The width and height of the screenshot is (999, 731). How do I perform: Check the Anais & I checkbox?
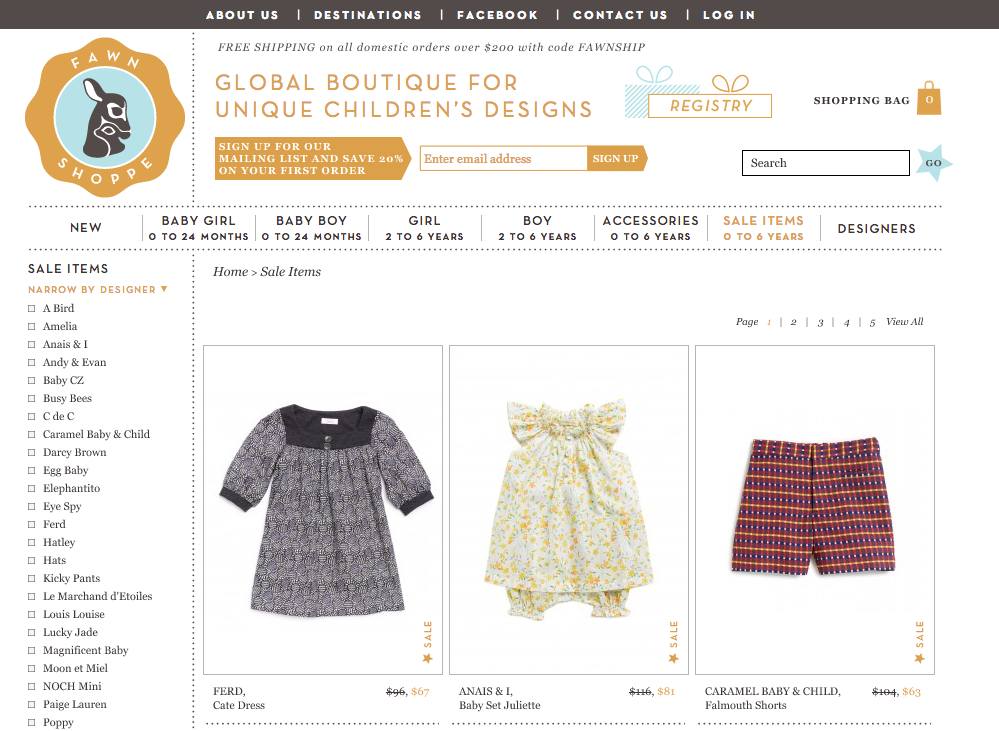coord(31,344)
